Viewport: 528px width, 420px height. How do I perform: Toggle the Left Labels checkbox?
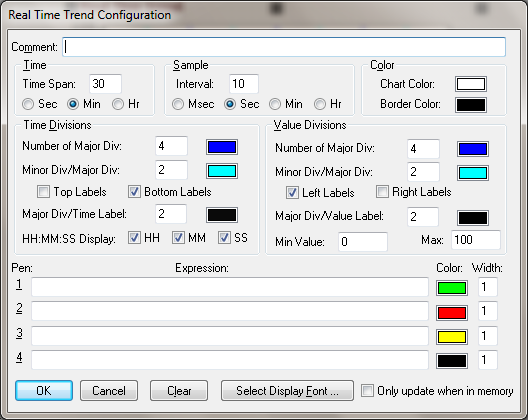click(x=292, y=193)
